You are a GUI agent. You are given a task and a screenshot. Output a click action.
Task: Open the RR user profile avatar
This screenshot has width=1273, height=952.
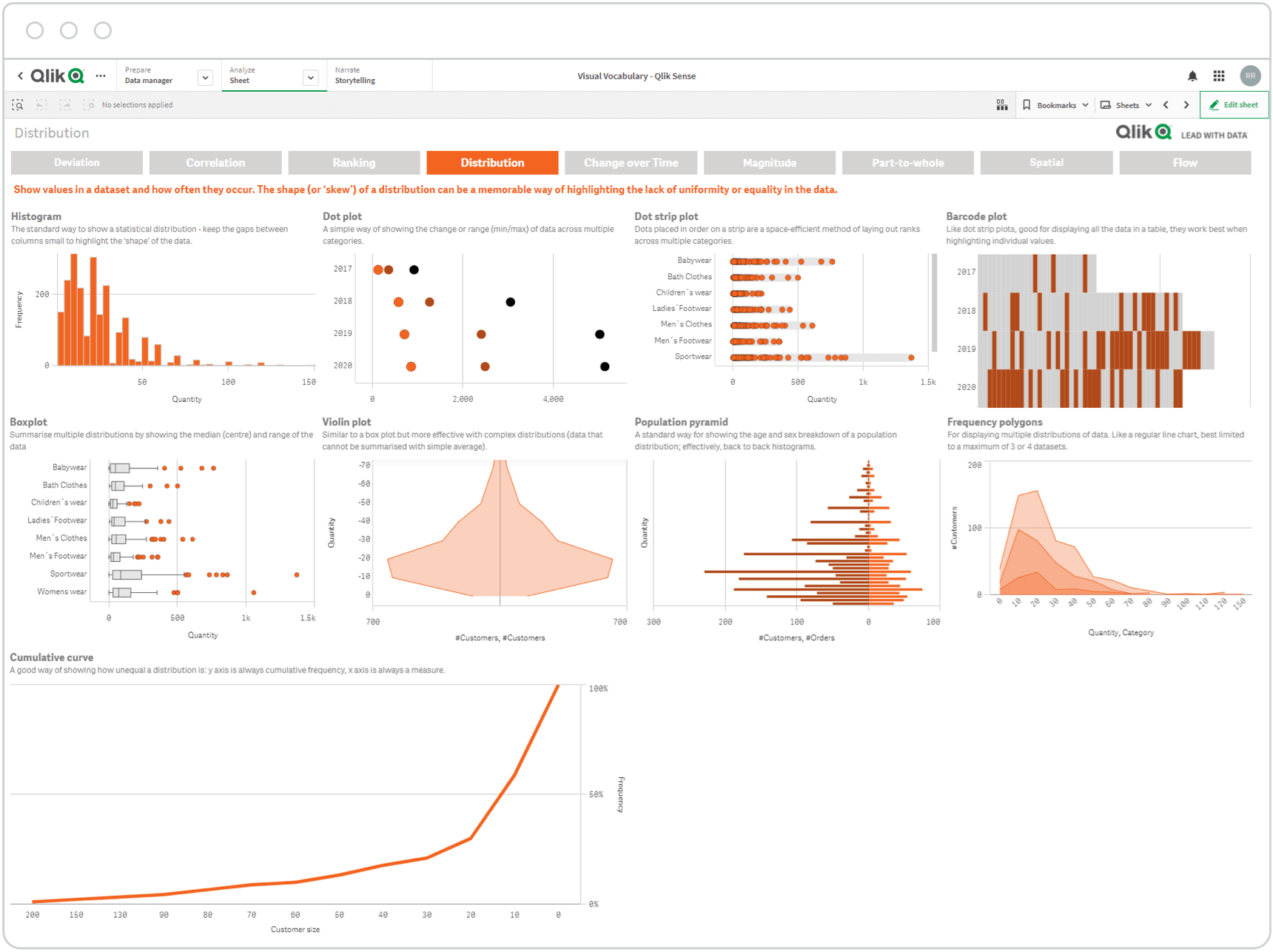[x=1250, y=76]
